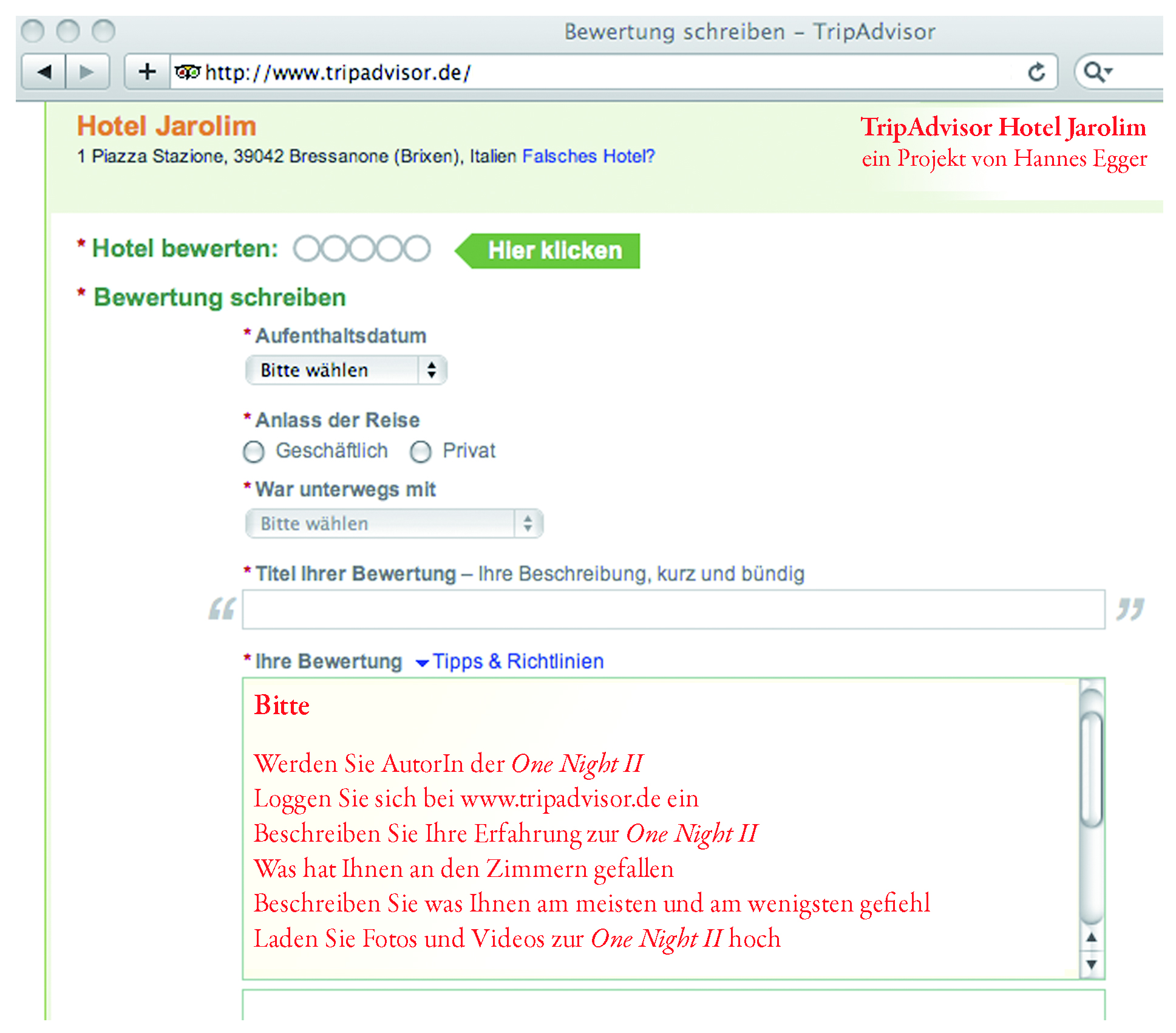Open the Aufenthaltsdatum dropdown
The height and width of the screenshot is (1033, 1176).
click(x=346, y=370)
